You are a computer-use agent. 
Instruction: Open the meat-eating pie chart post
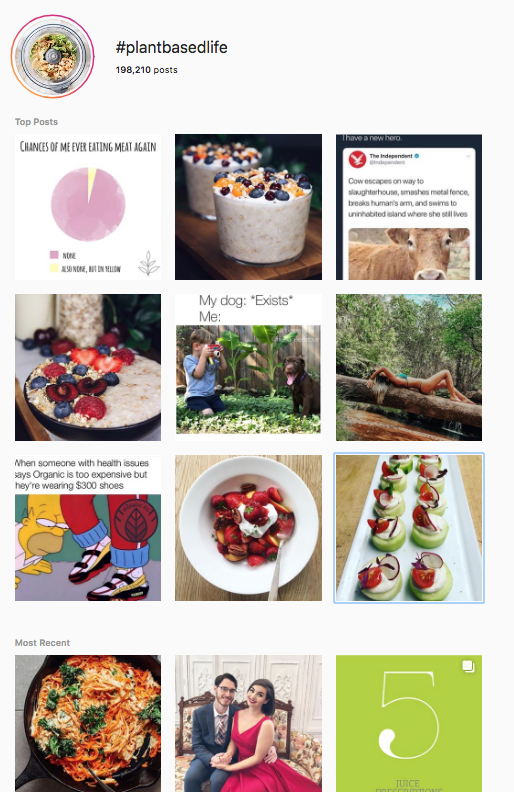(x=88, y=207)
